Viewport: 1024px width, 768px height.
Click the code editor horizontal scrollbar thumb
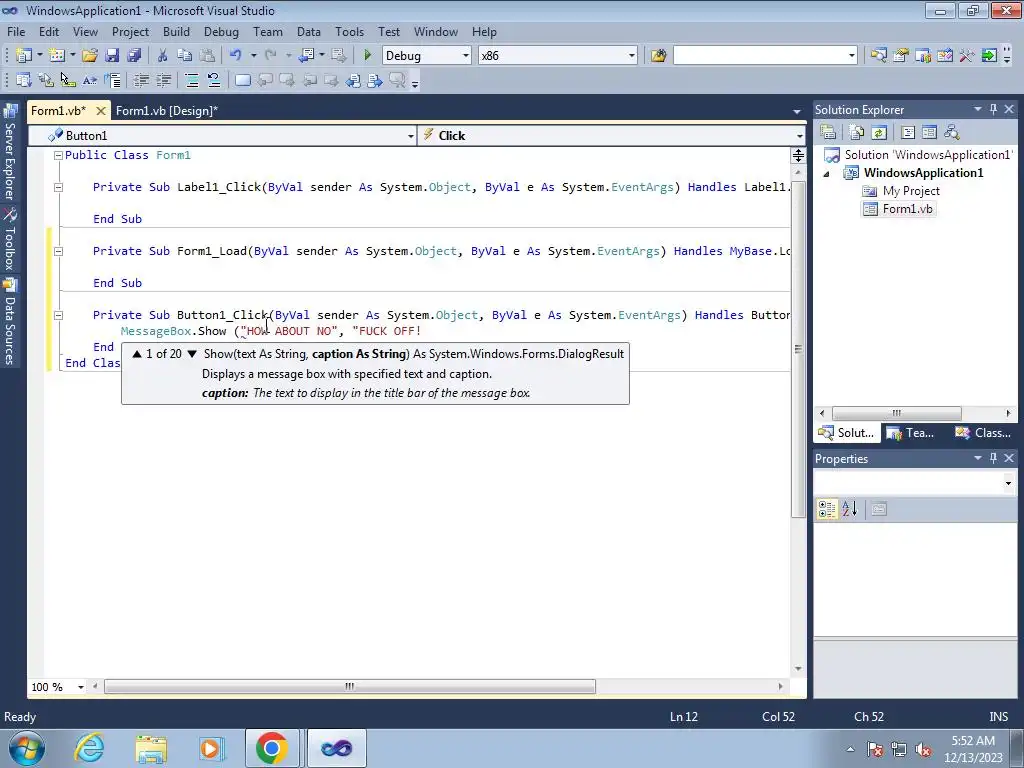(350, 686)
